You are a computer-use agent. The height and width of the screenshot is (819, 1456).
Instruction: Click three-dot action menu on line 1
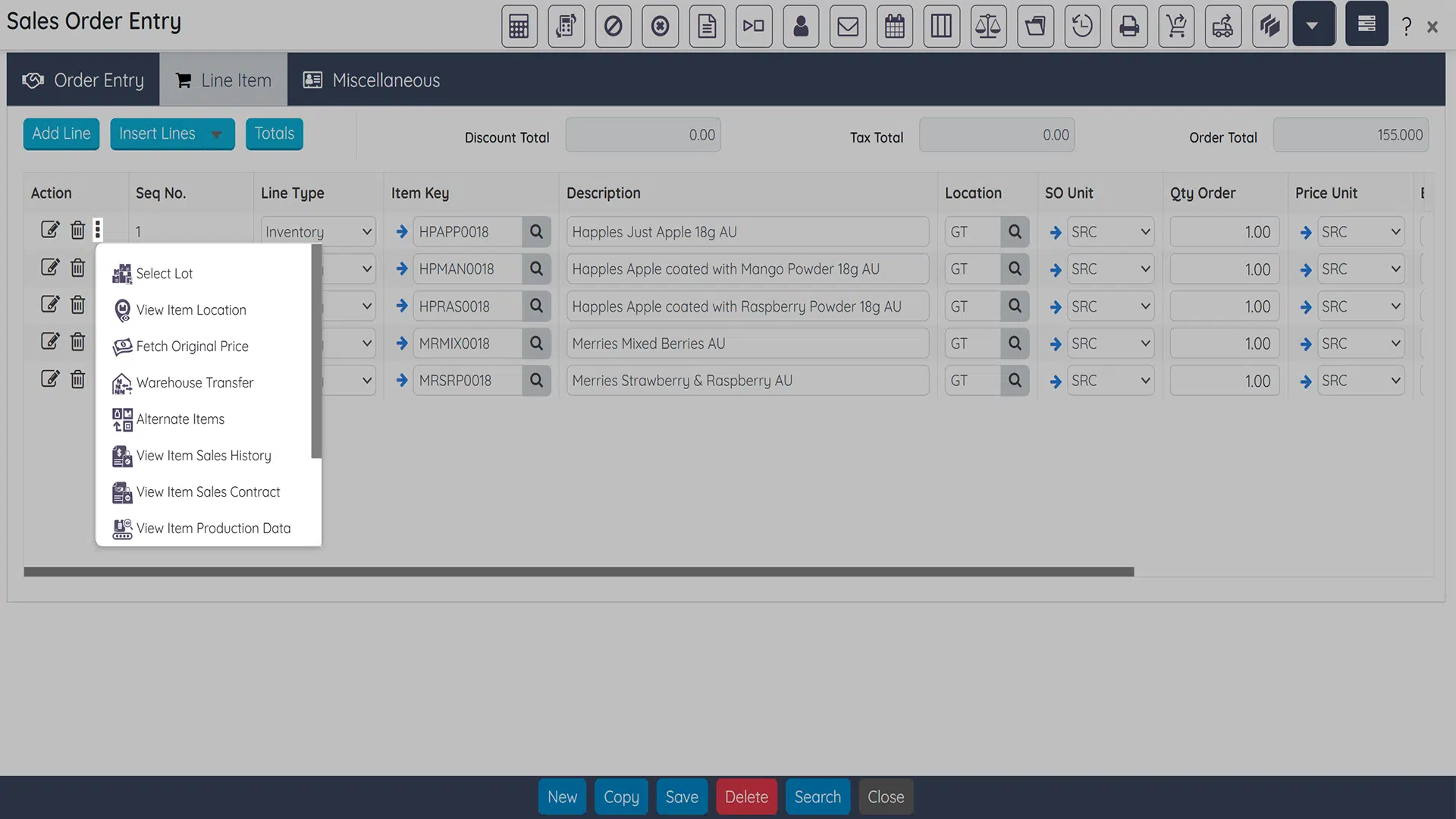98,230
